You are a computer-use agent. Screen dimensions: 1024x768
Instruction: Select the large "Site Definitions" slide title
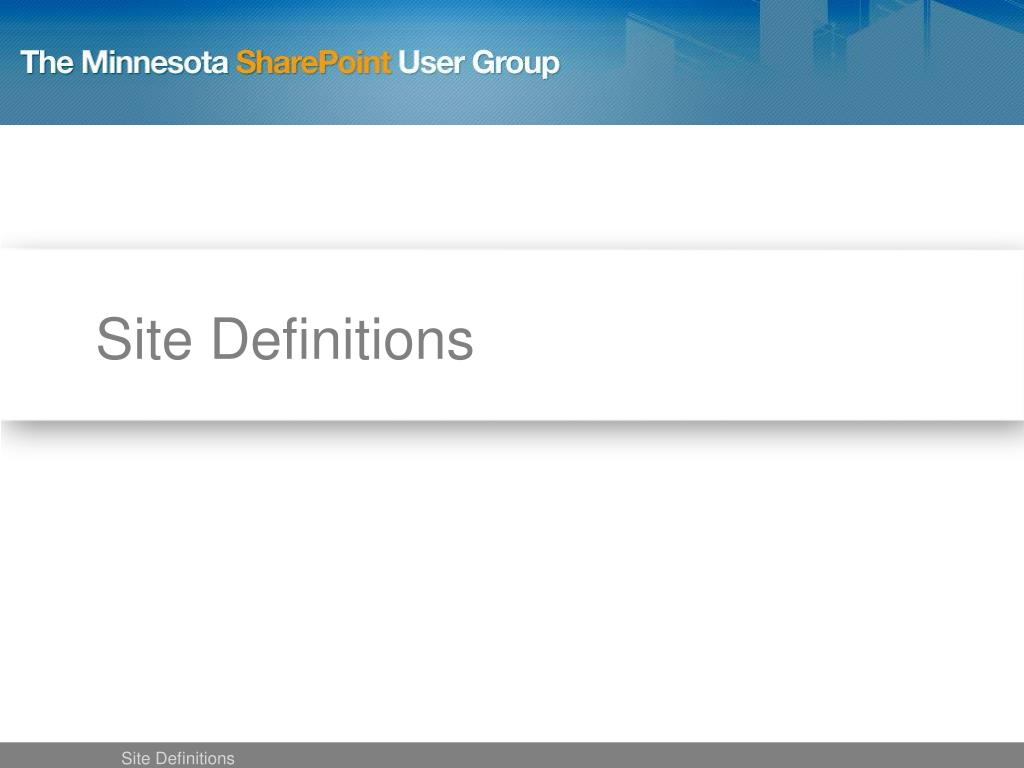click(285, 338)
